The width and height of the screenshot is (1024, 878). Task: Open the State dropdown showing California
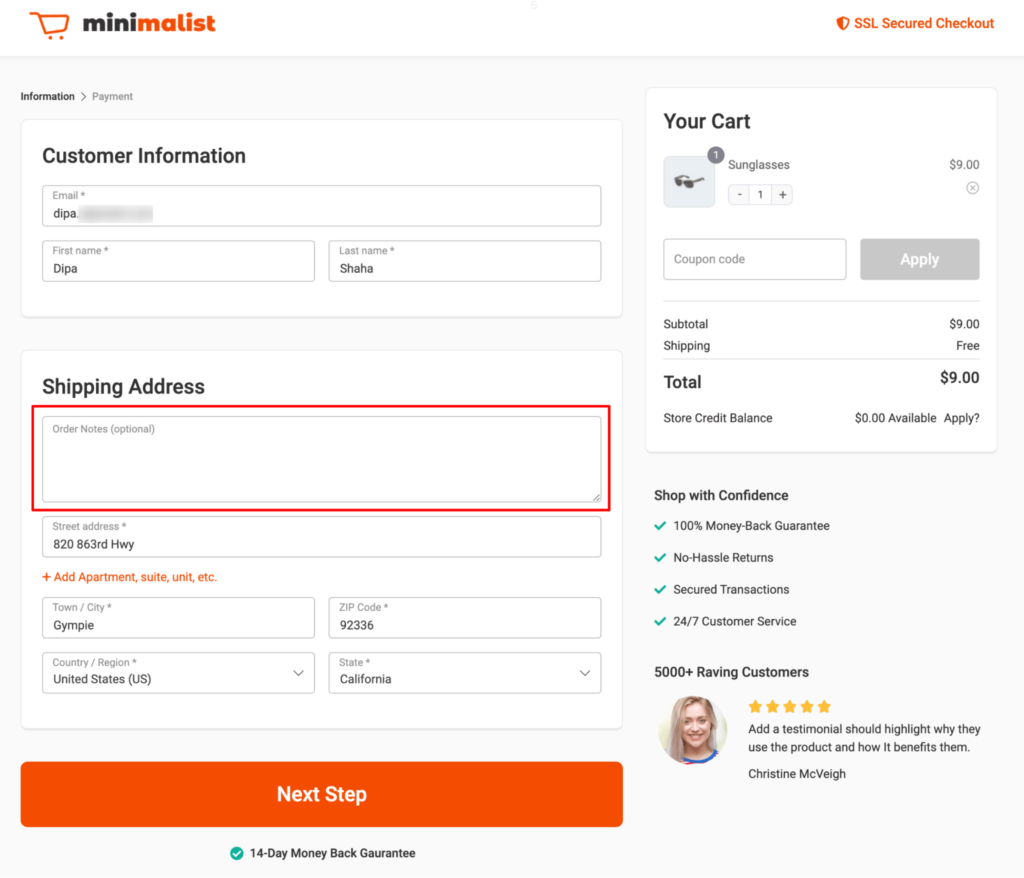pos(585,672)
